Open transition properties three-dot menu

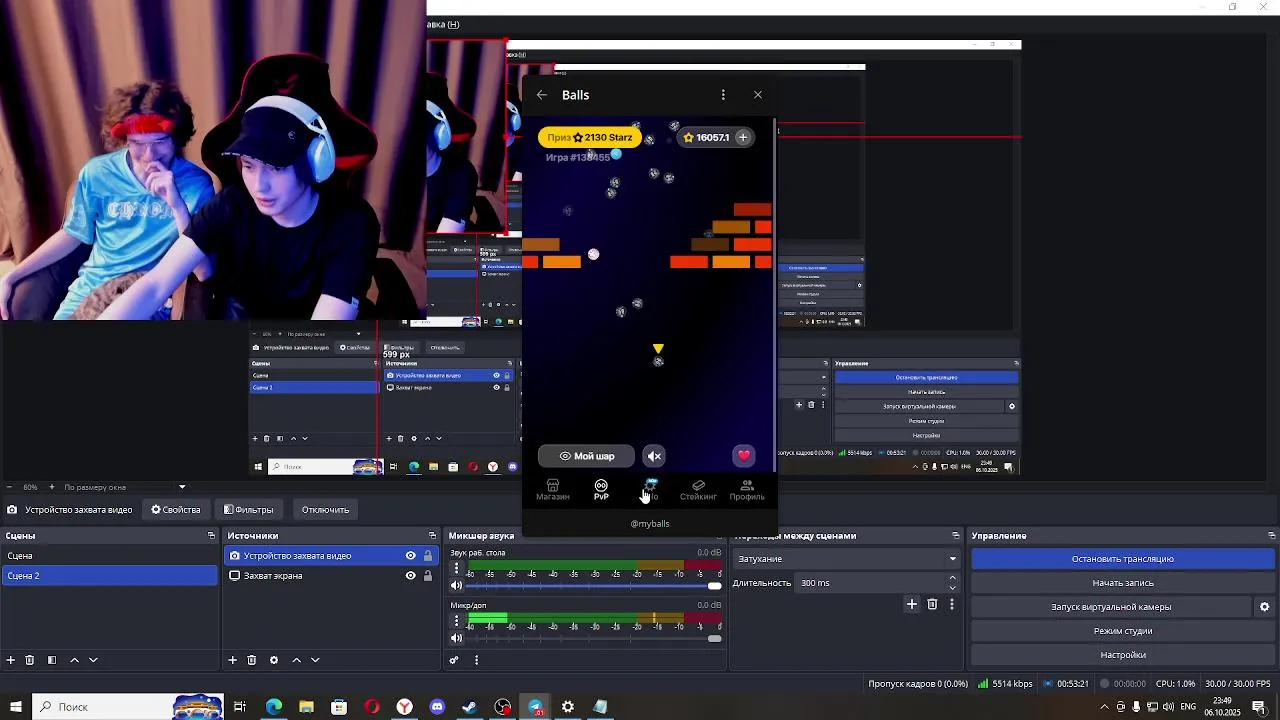[x=952, y=604]
